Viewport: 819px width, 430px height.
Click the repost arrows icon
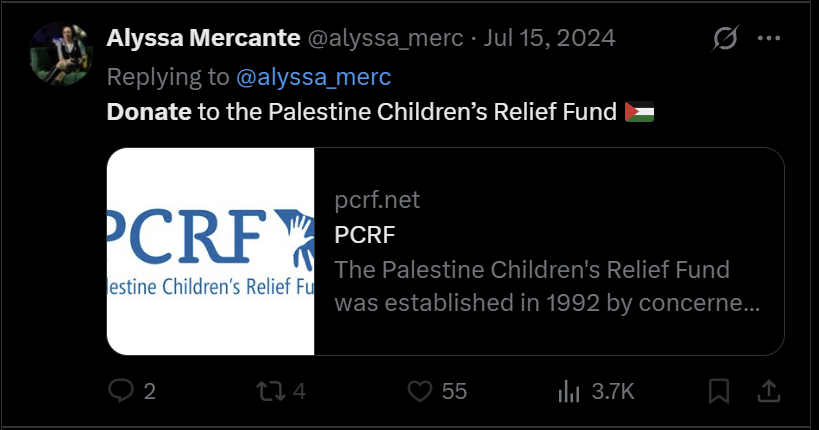coord(271,391)
